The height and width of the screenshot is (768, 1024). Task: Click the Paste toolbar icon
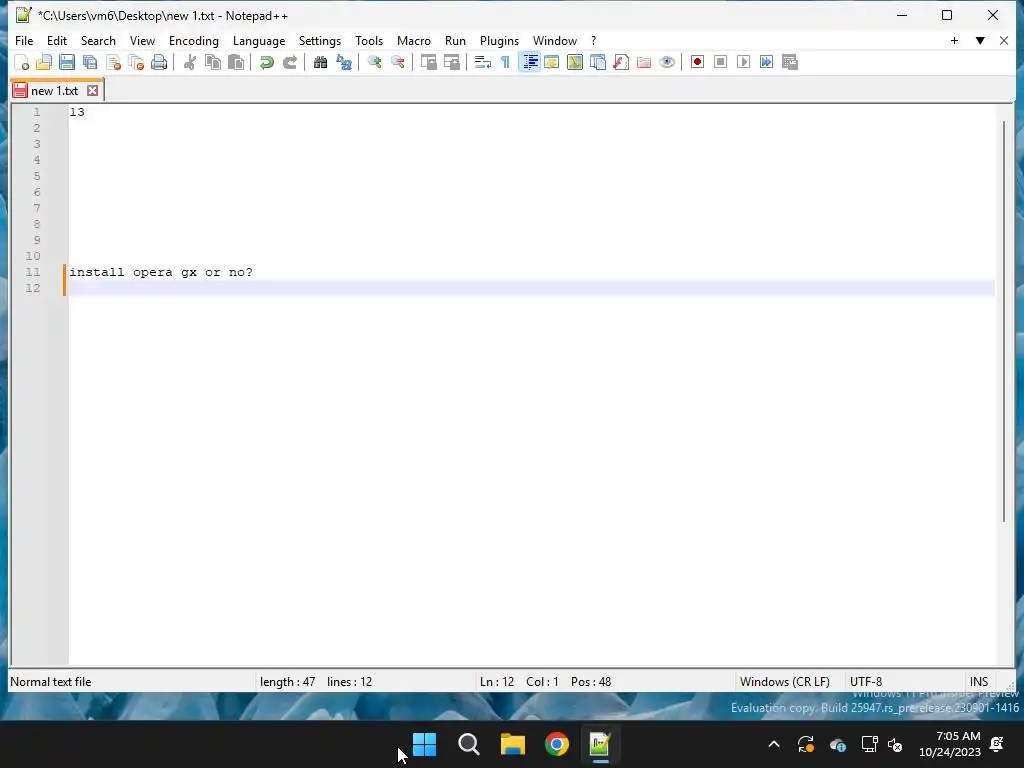(x=236, y=62)
